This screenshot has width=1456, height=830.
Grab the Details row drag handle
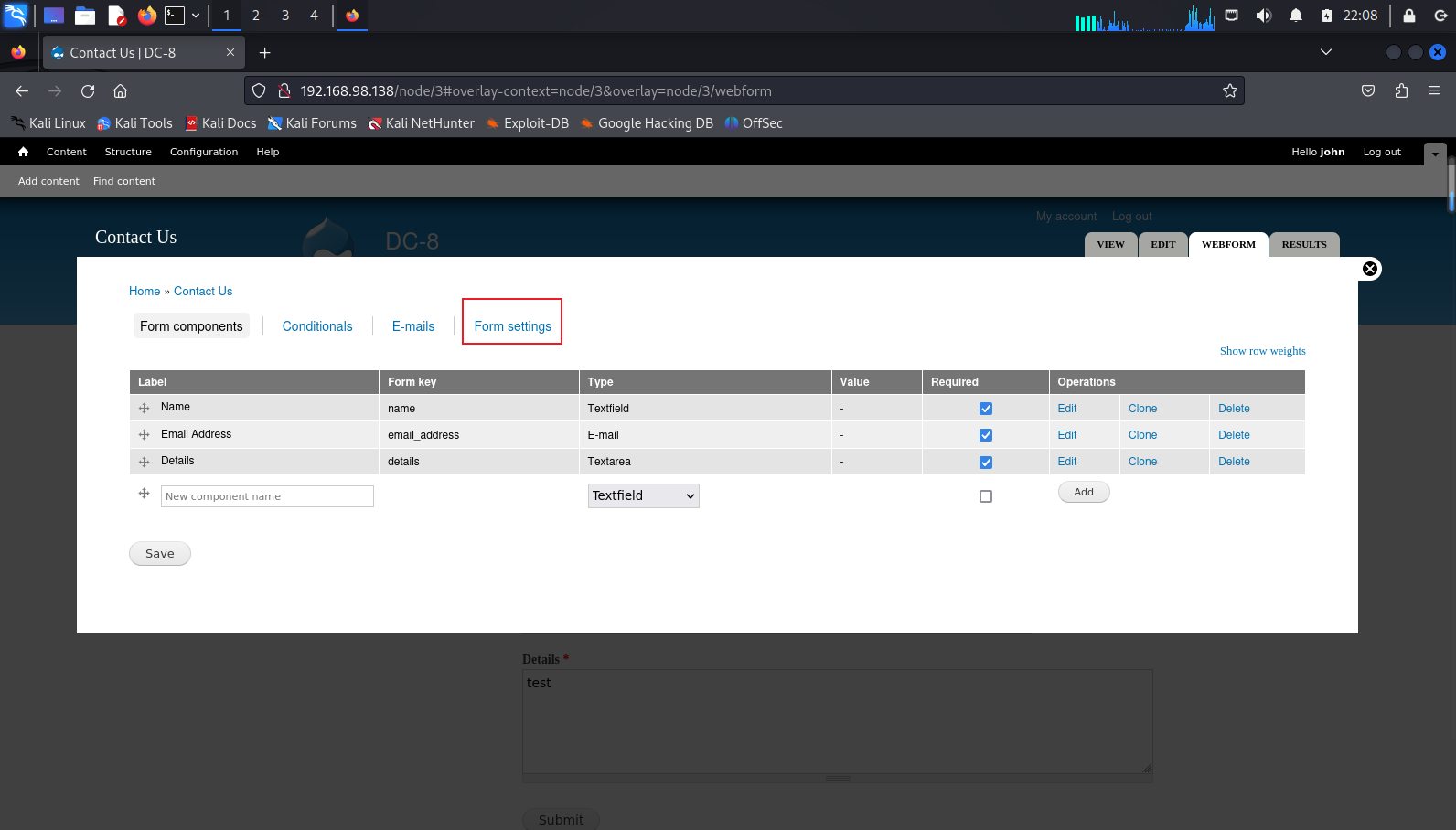point(144,462)
